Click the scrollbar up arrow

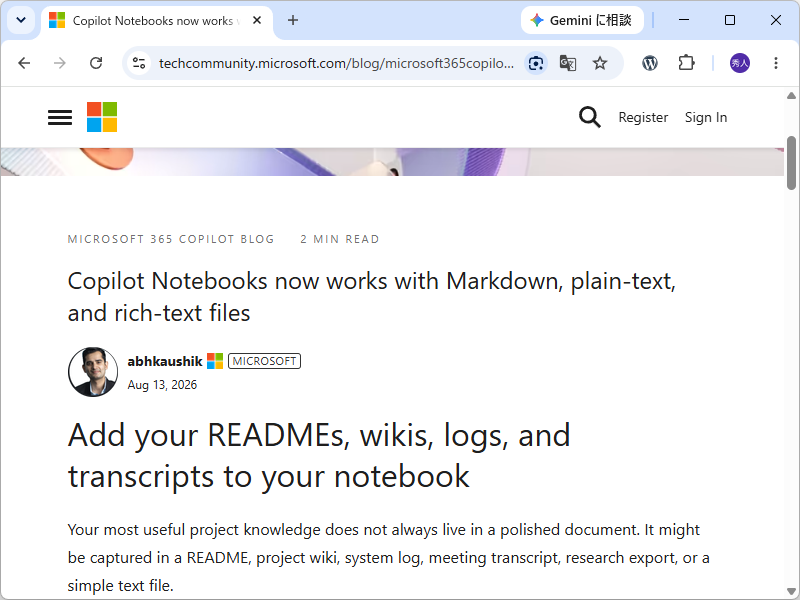pyautogui.click(x=791, y=95)
